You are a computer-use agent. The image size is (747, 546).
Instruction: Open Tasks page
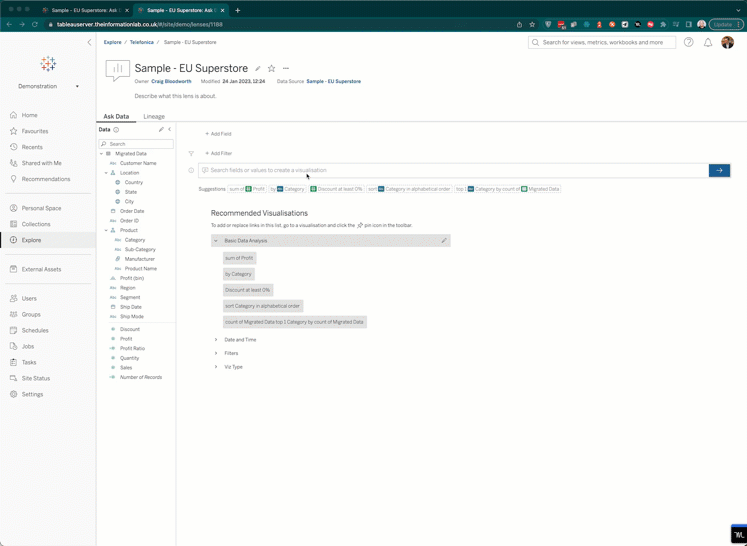29,362
